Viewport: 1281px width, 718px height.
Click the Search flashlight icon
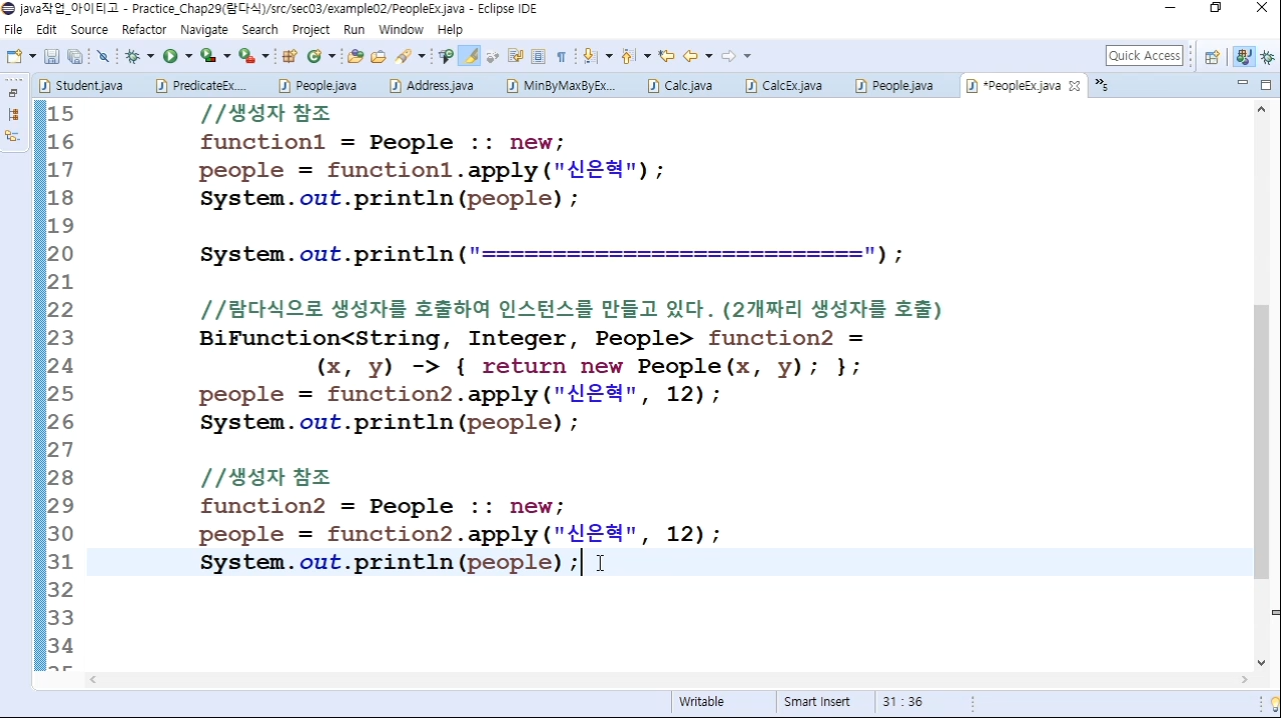click(403, 56)
